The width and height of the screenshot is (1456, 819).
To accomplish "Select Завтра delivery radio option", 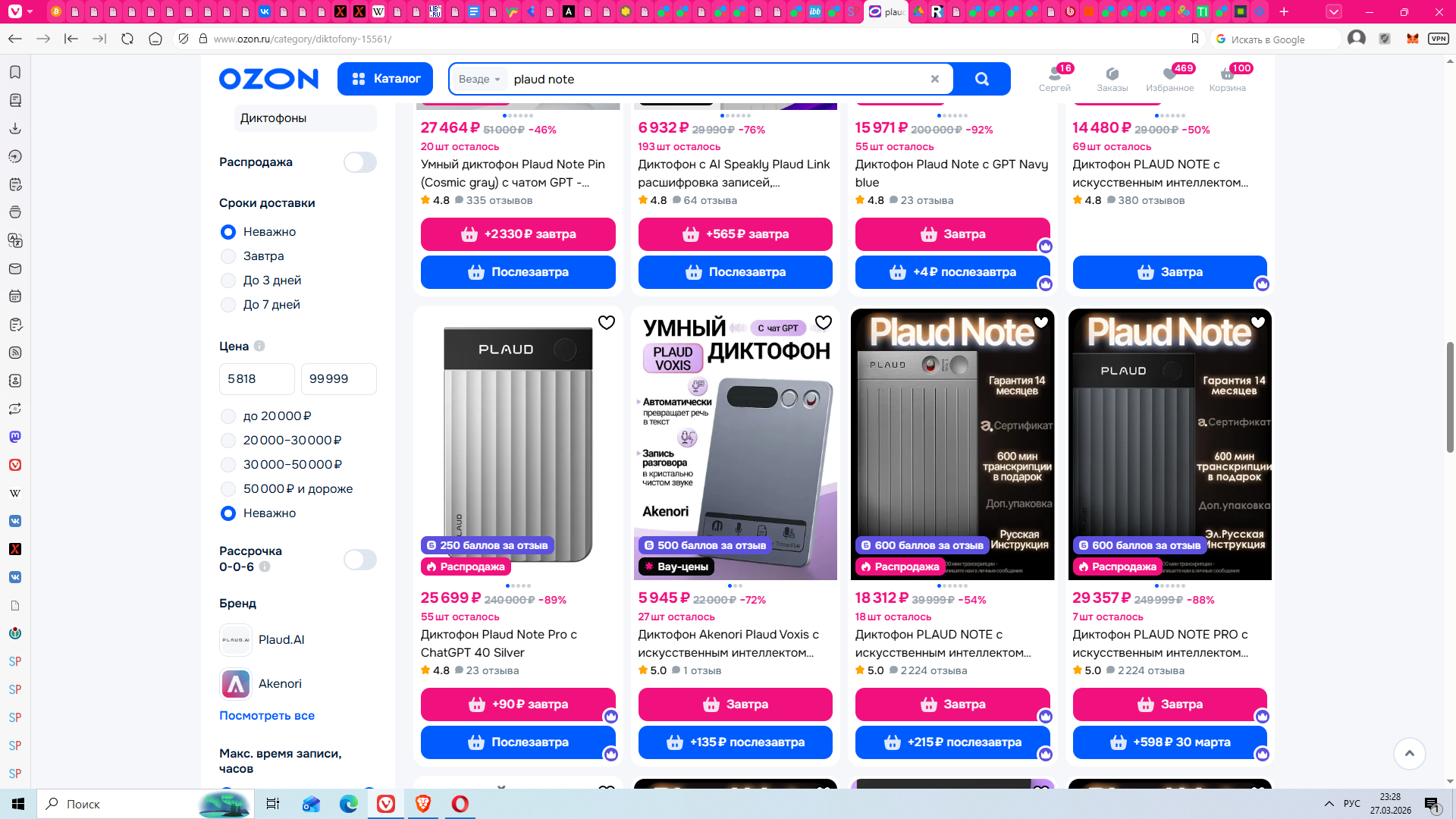I will click(x=228, y=256).
